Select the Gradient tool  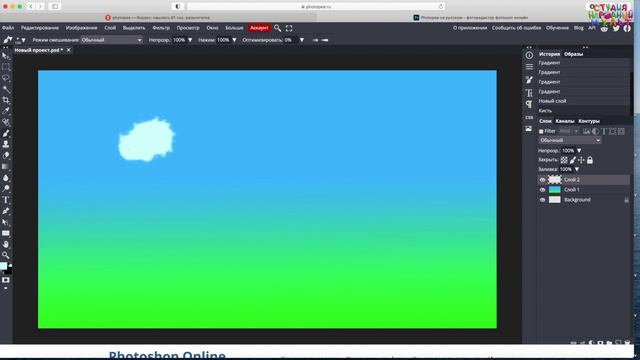tap(6, 167)
